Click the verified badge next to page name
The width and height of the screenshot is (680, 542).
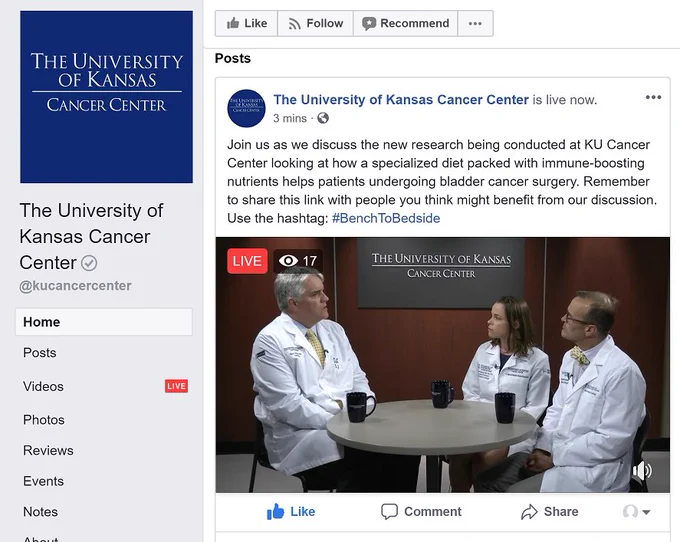tap(89, 263)
